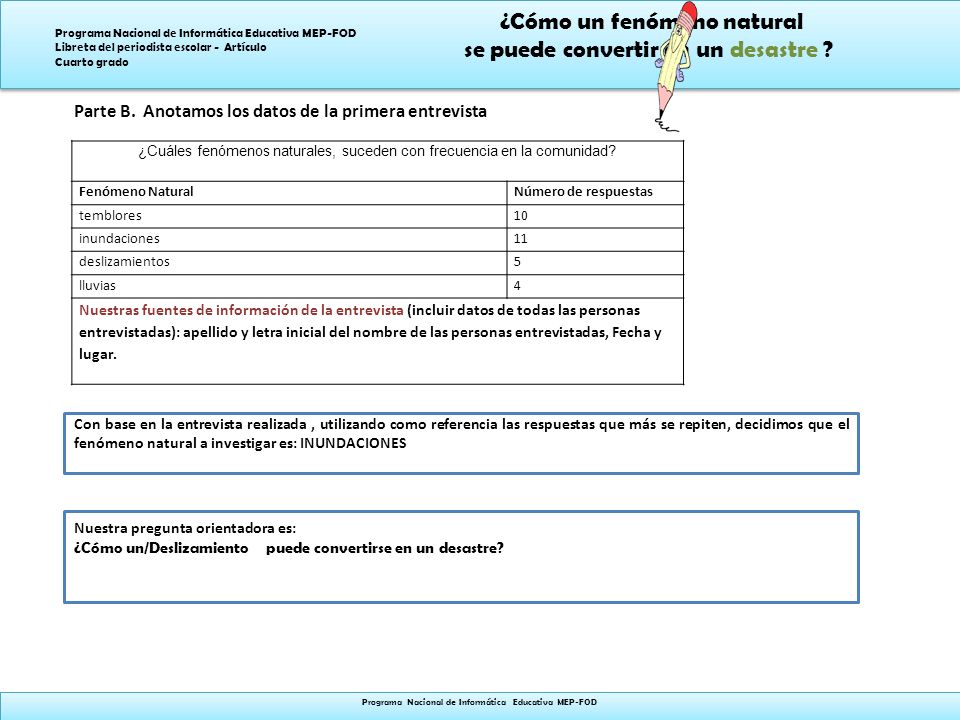Click the word INUNDACIONES in blue box
Image resolution: width=960 pixels, height=720 pixels.
pos(353,443)
